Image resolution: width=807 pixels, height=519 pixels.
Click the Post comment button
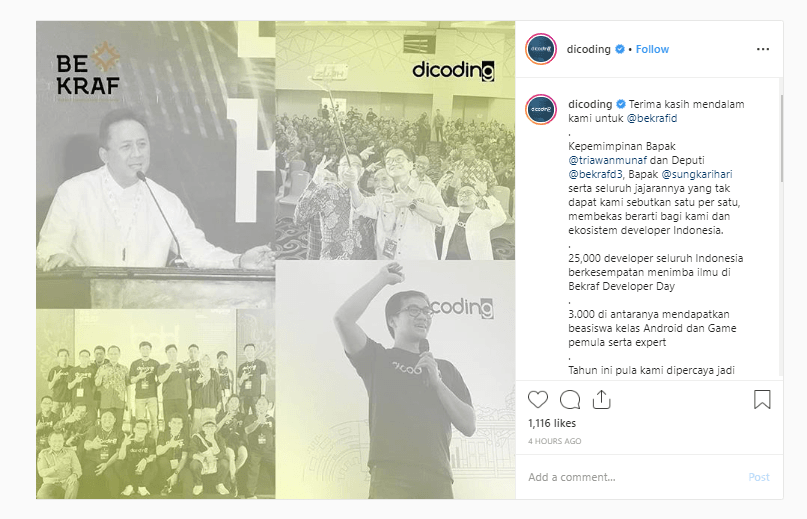pos(759,477)
